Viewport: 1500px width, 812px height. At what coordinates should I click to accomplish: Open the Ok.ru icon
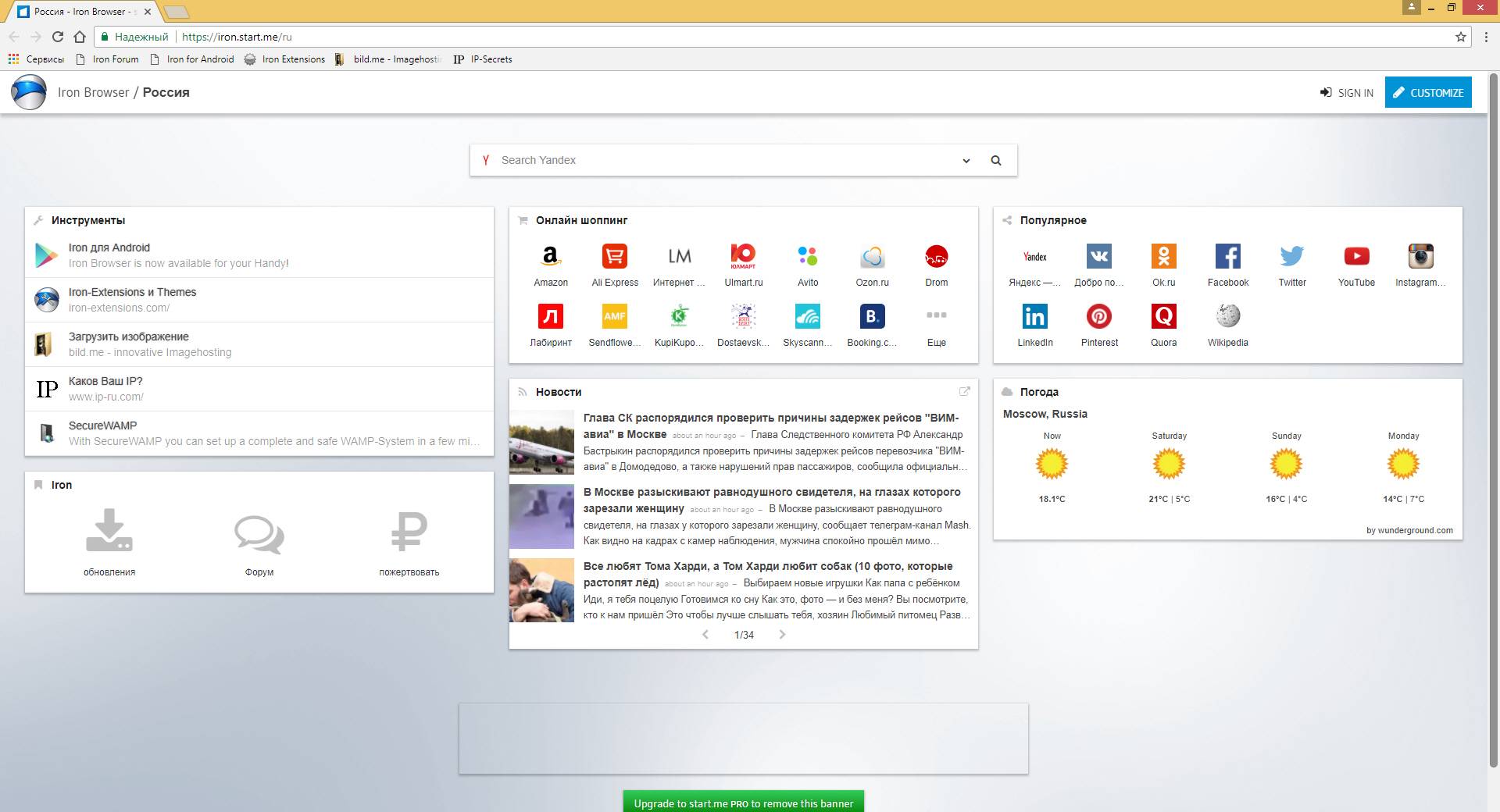pos(1163,256)
